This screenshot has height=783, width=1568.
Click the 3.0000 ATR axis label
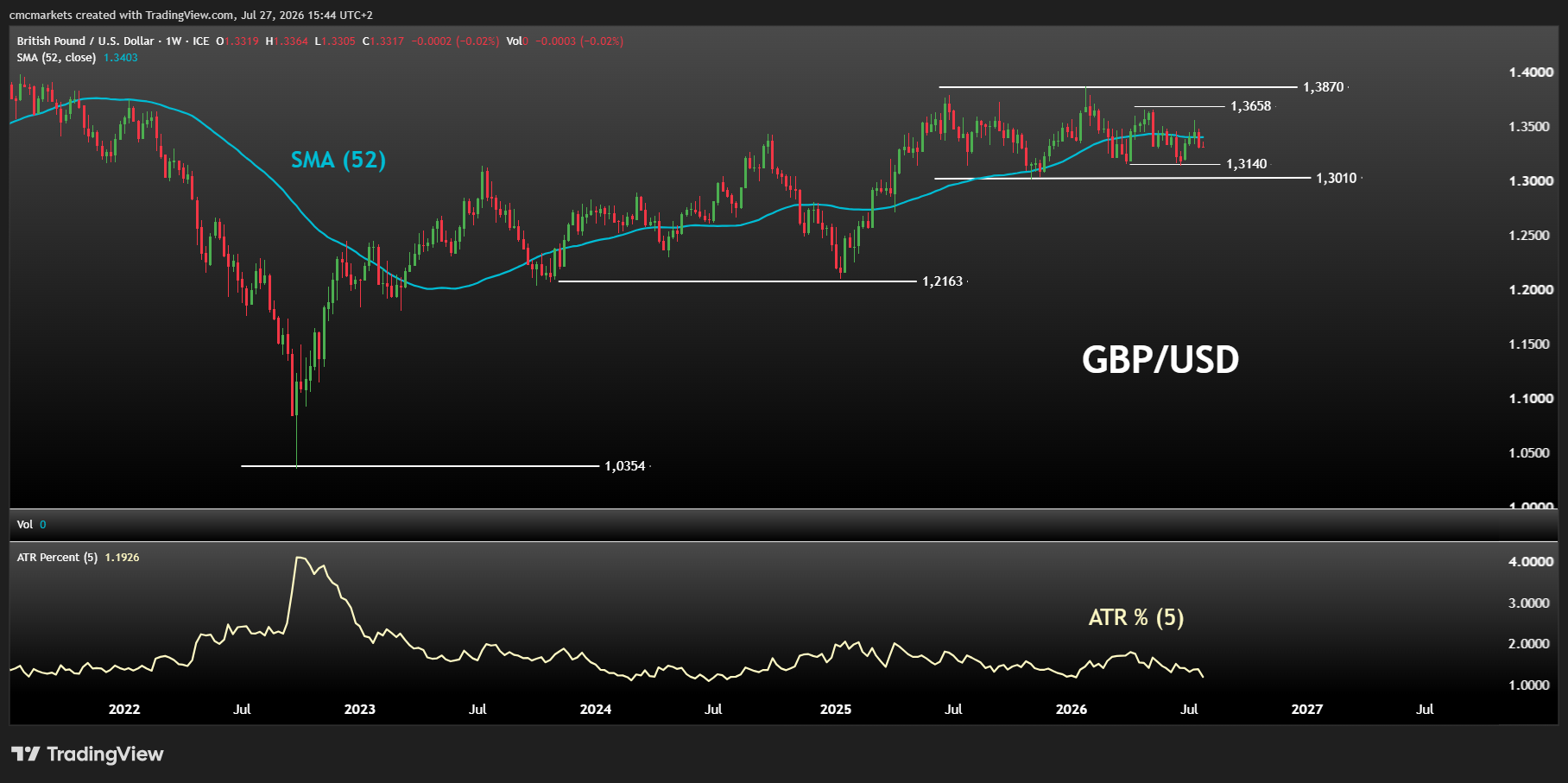(x=1531, y=603)
